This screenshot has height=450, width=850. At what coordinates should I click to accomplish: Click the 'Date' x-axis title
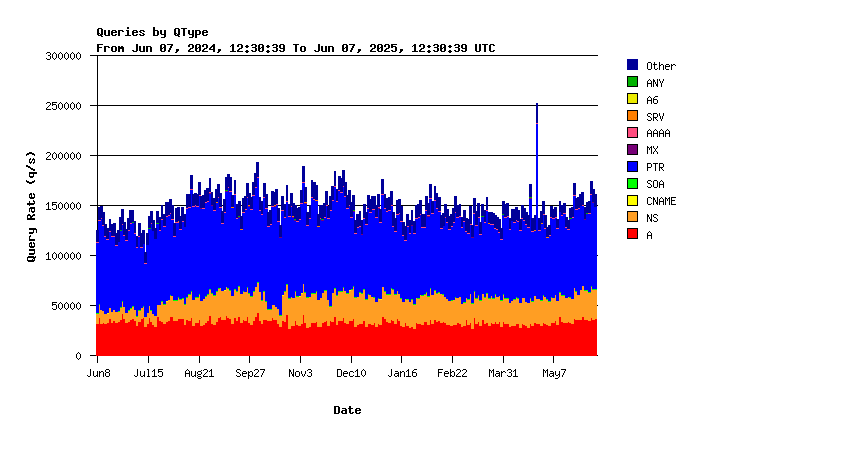click(347, 410)
